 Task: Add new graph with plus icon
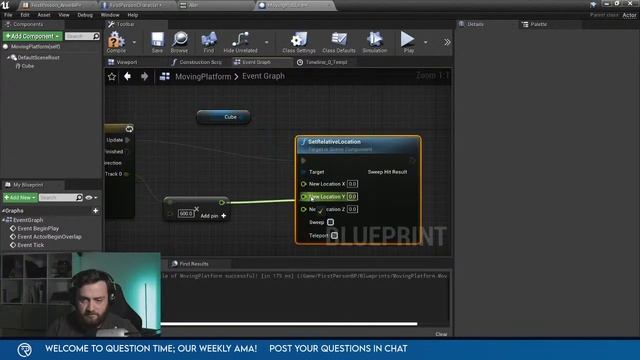(x=96, y=211)
